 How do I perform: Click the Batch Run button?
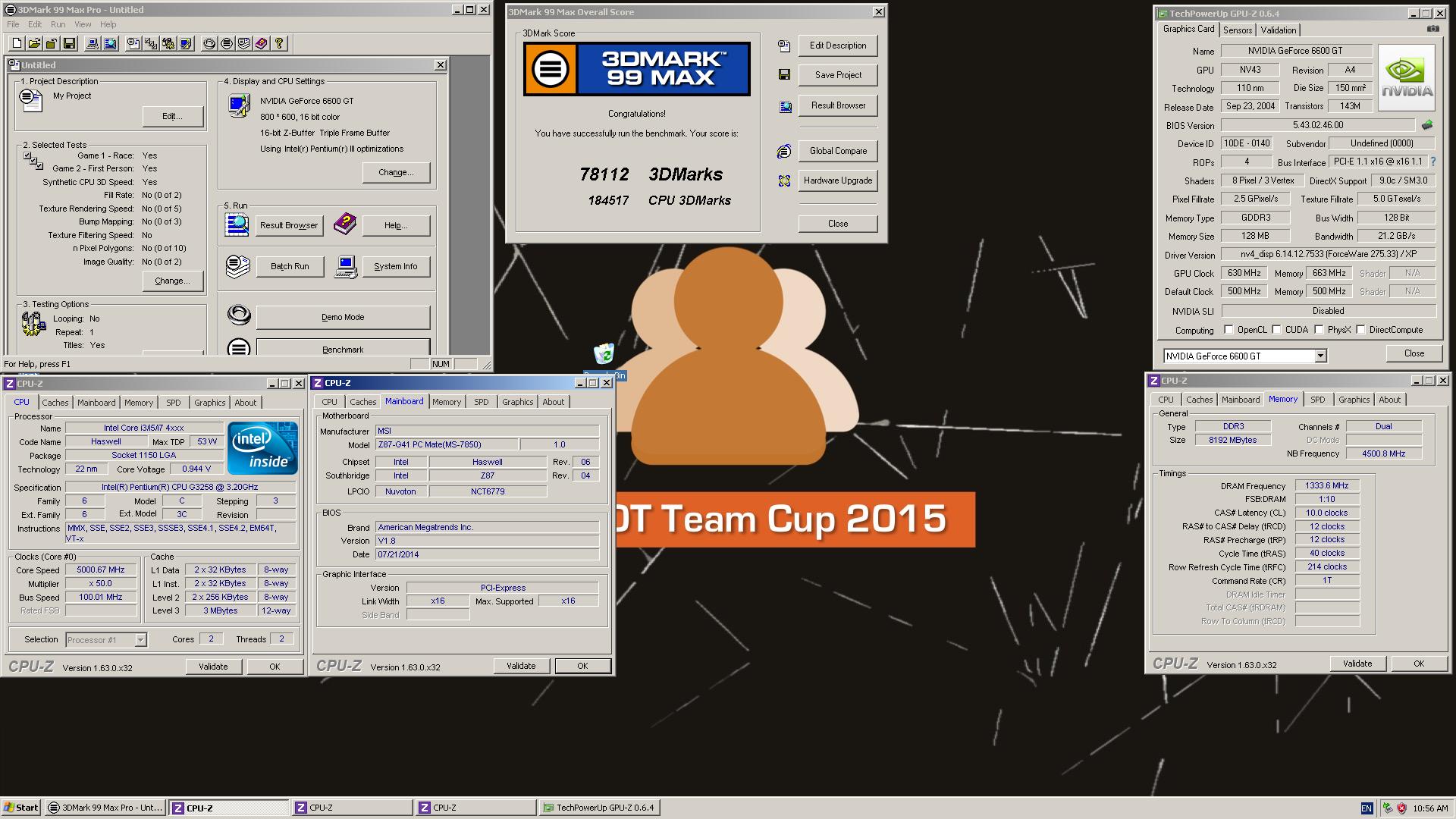click(x=290, y=266)
